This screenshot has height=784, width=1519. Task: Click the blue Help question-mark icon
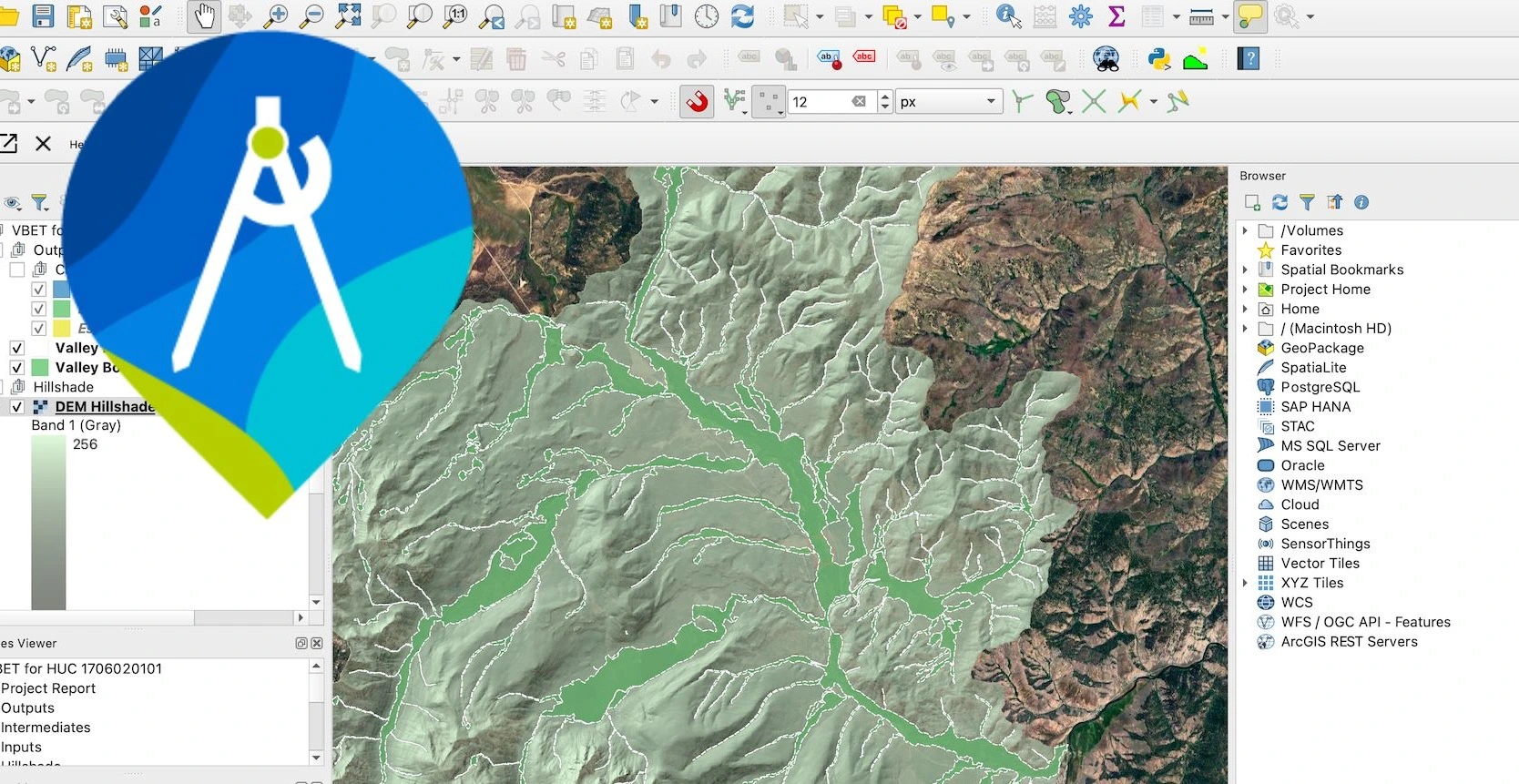[x=1249, y=59]
